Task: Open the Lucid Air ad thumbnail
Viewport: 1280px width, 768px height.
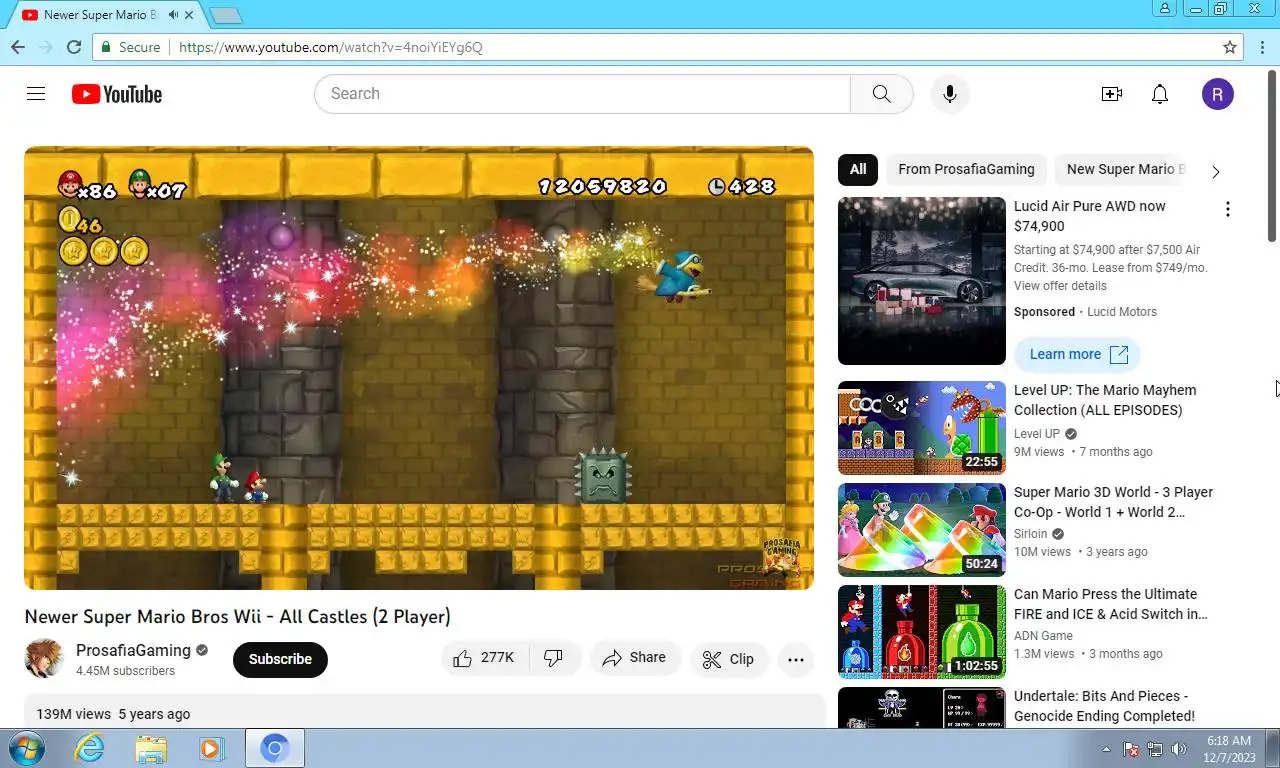Action: (922, 281)
